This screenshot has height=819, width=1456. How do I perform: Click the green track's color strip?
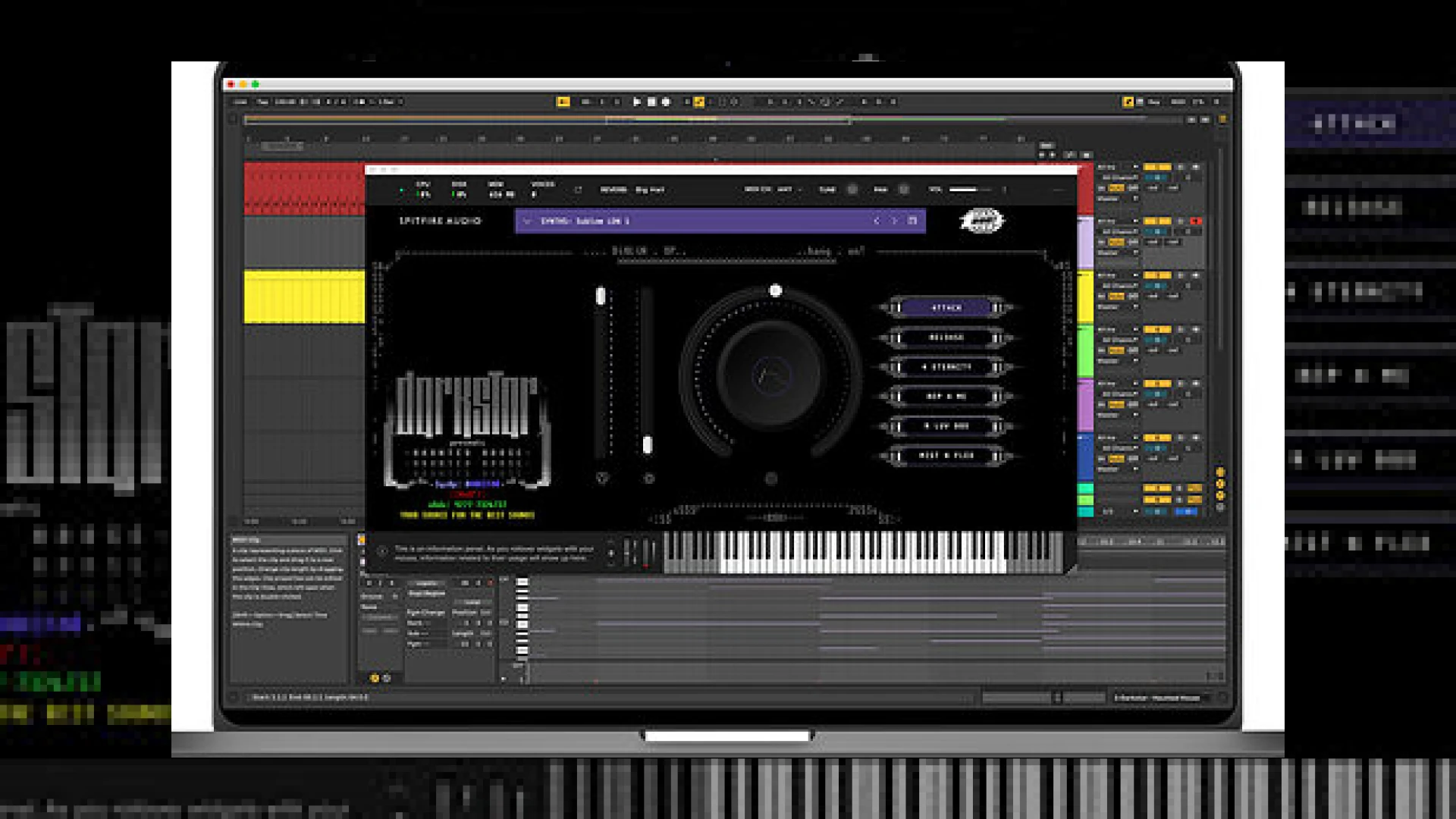coord(1086,350)
